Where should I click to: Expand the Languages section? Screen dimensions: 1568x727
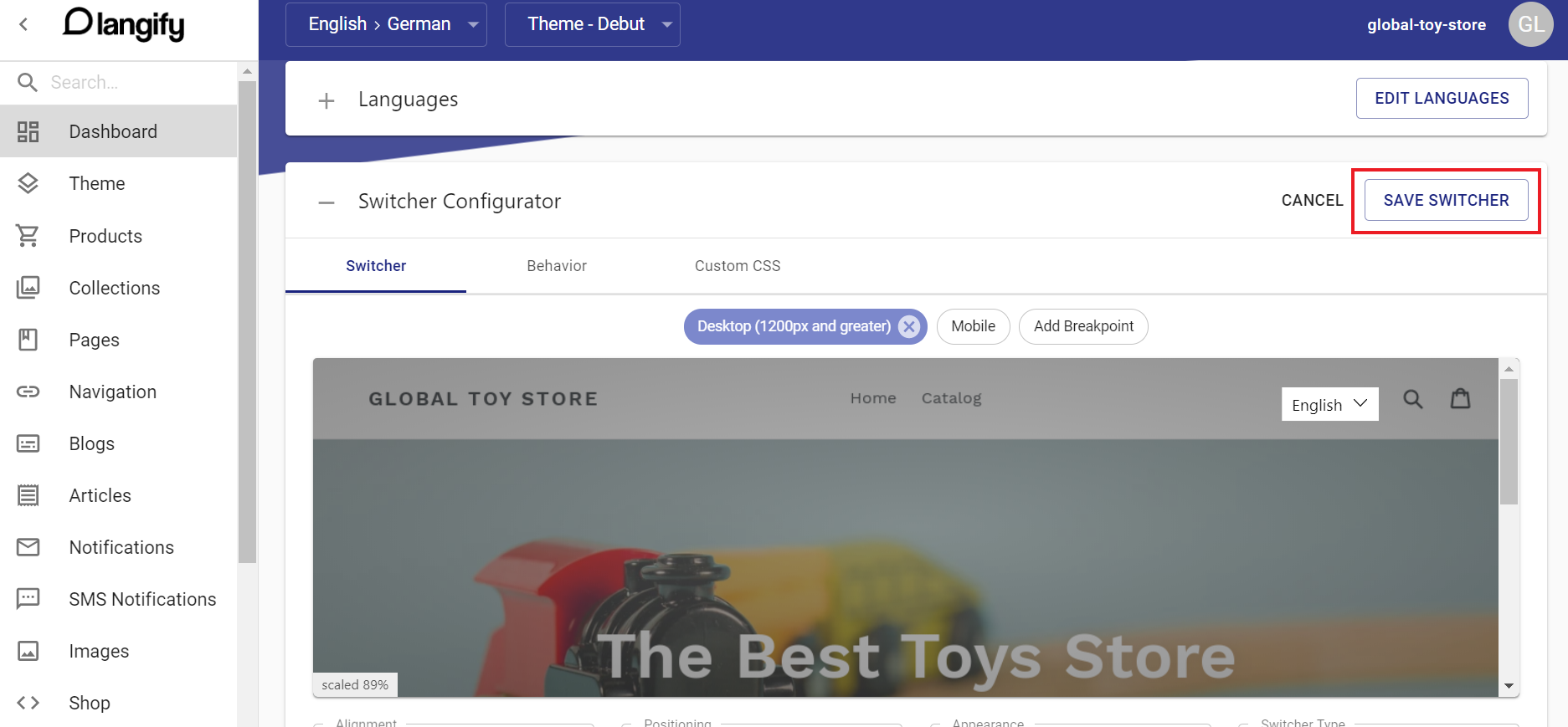pyautogui.click(x=326, y=101)
